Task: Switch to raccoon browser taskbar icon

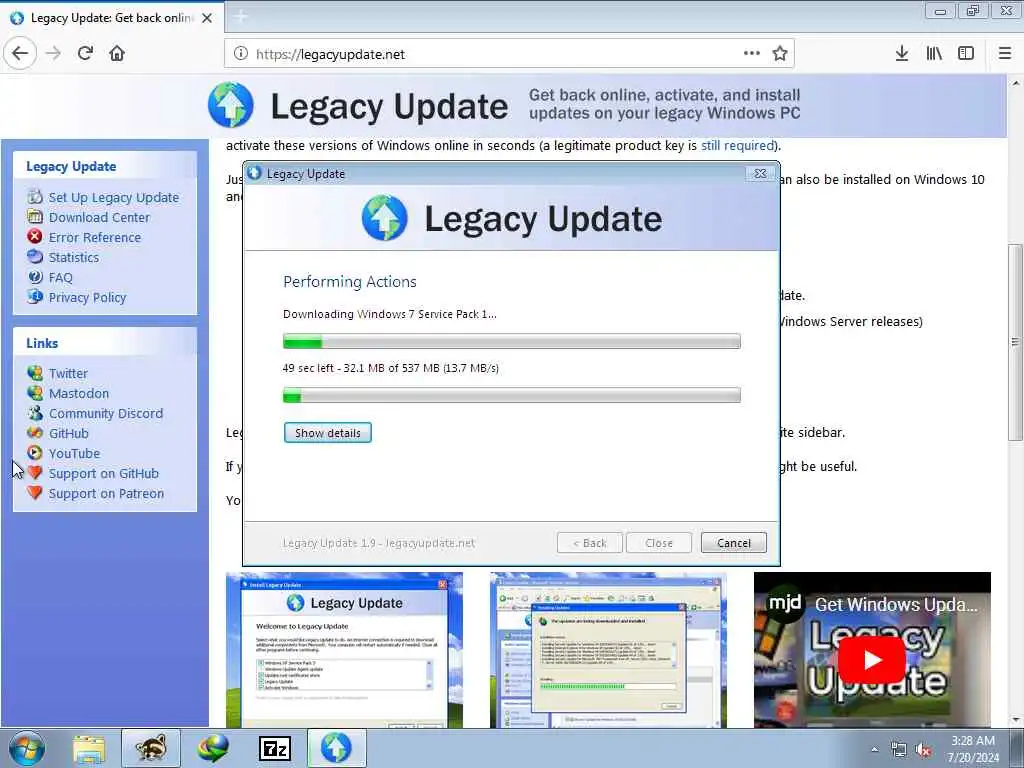Action: coord(150,748)
